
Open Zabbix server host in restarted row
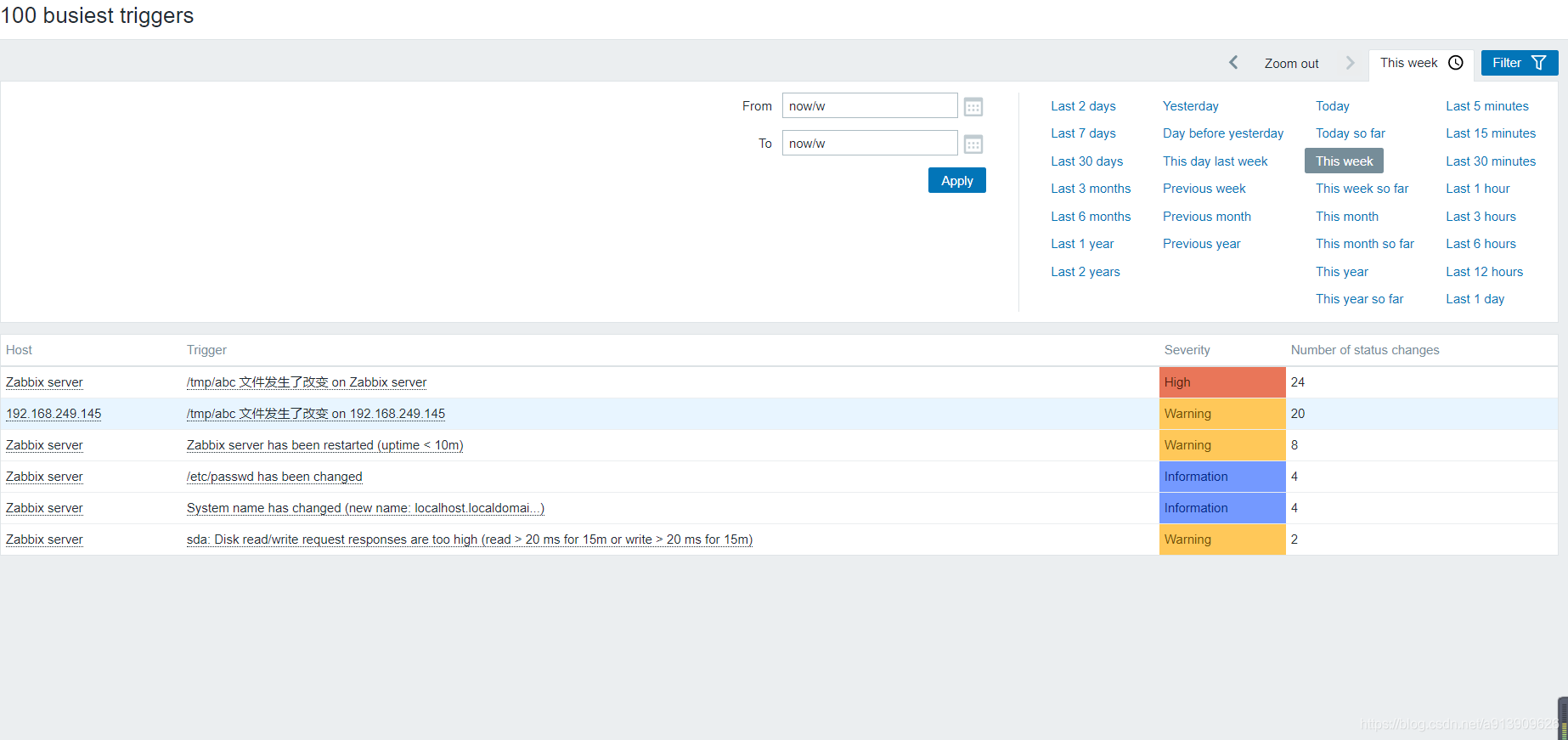tap(44, 445)
